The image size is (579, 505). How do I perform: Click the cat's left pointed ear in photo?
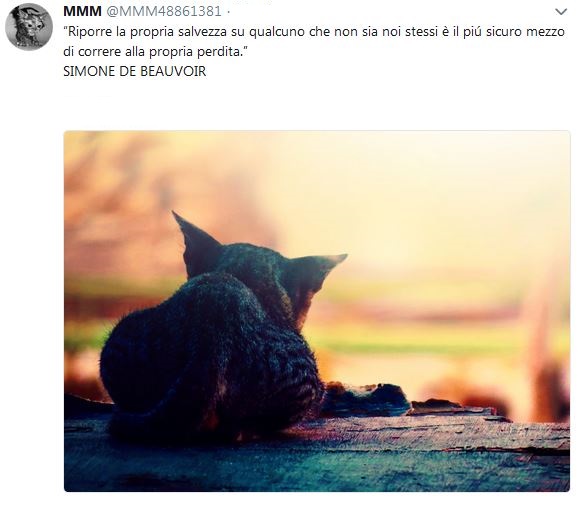point(196,242)
